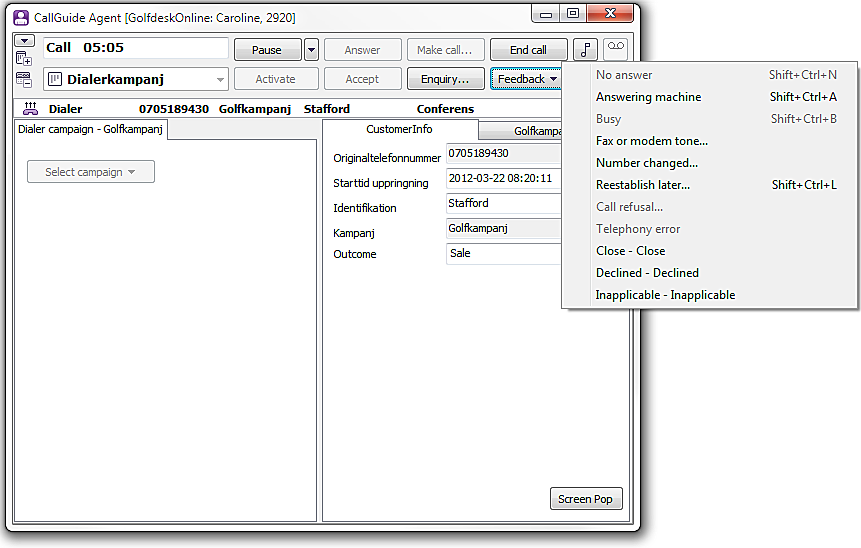
Task: Select Reestablish later... in the menu
Action: pyautogui.click(x=642, y=185)
